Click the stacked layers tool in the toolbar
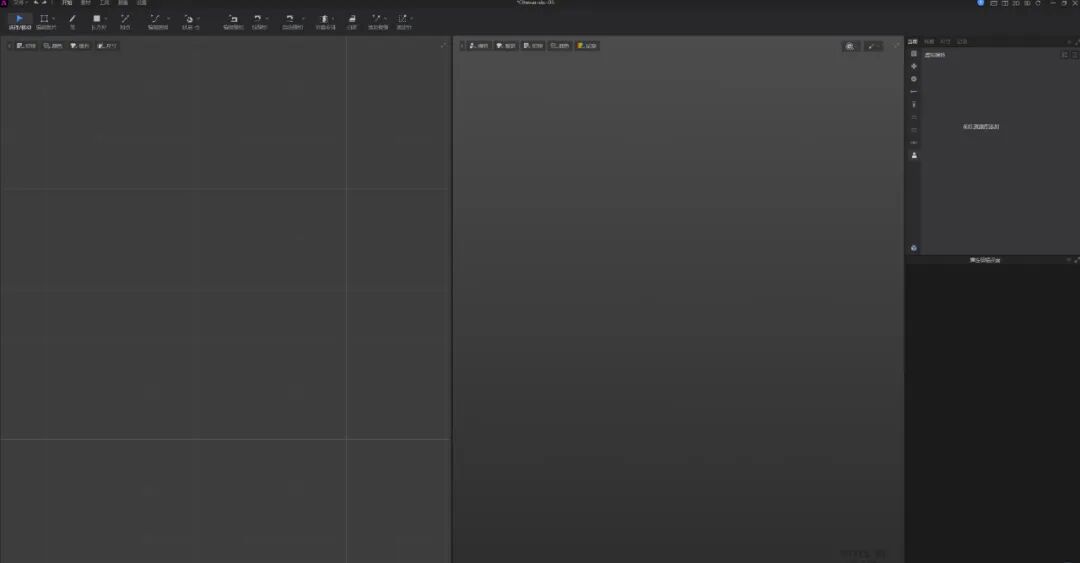The image size is (1080, 563). (x=352, y=21)
